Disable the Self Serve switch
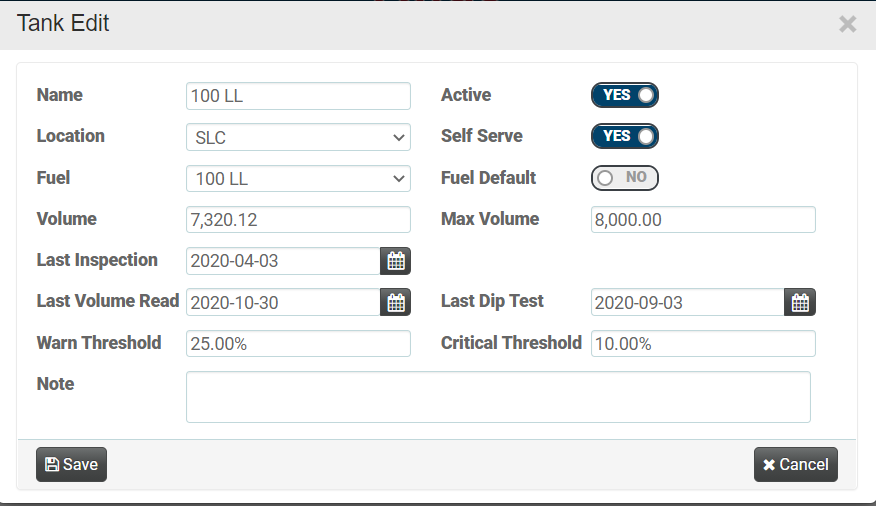Viewport: 876px width, 506px height. 625,136
